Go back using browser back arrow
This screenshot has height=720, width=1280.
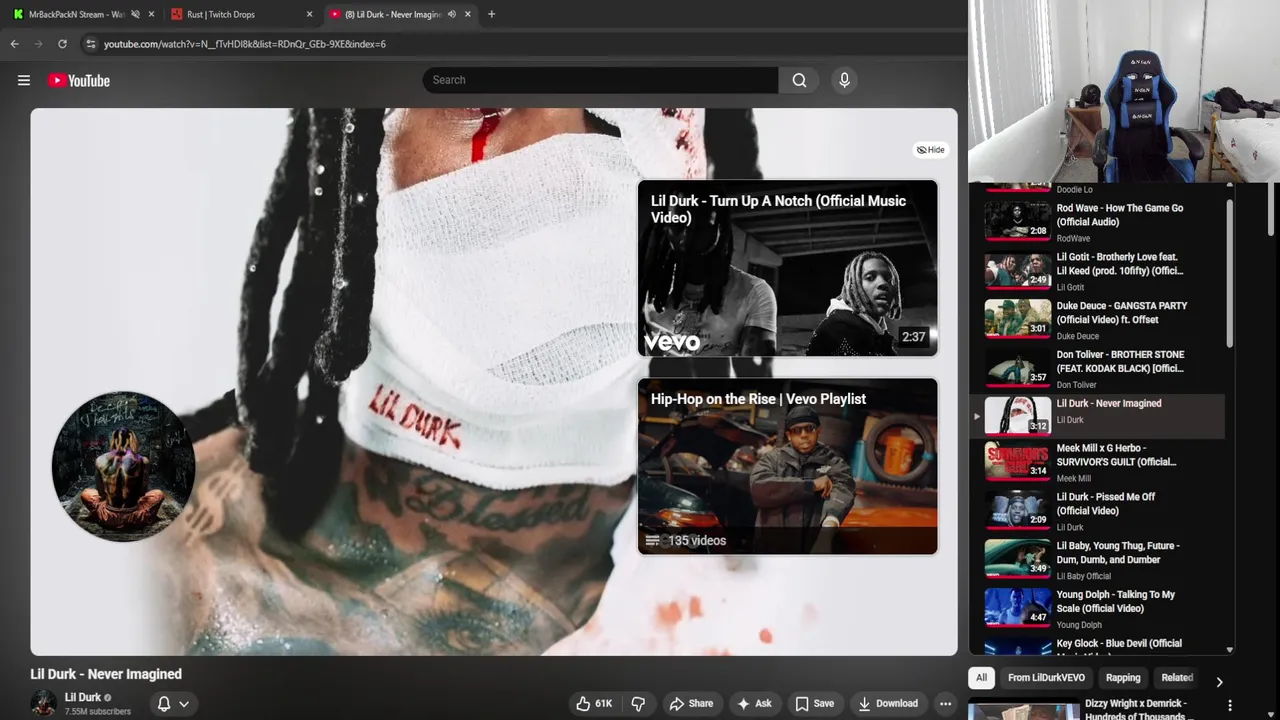[14, 44]
